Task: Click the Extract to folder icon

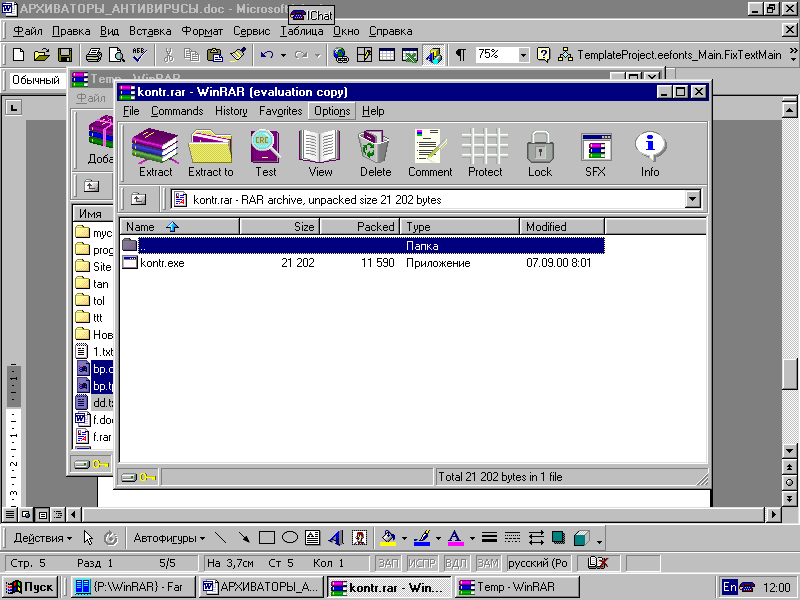Action: 211,153
